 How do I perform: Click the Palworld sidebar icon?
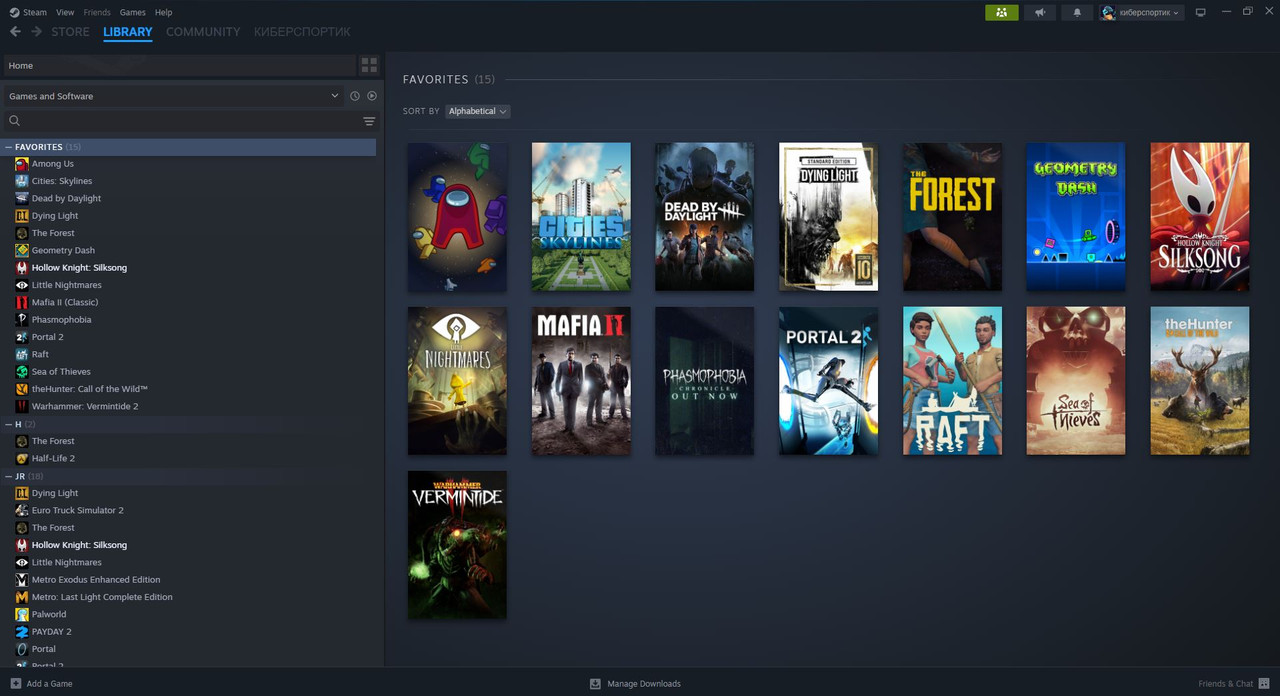click(x=22, y=614)
